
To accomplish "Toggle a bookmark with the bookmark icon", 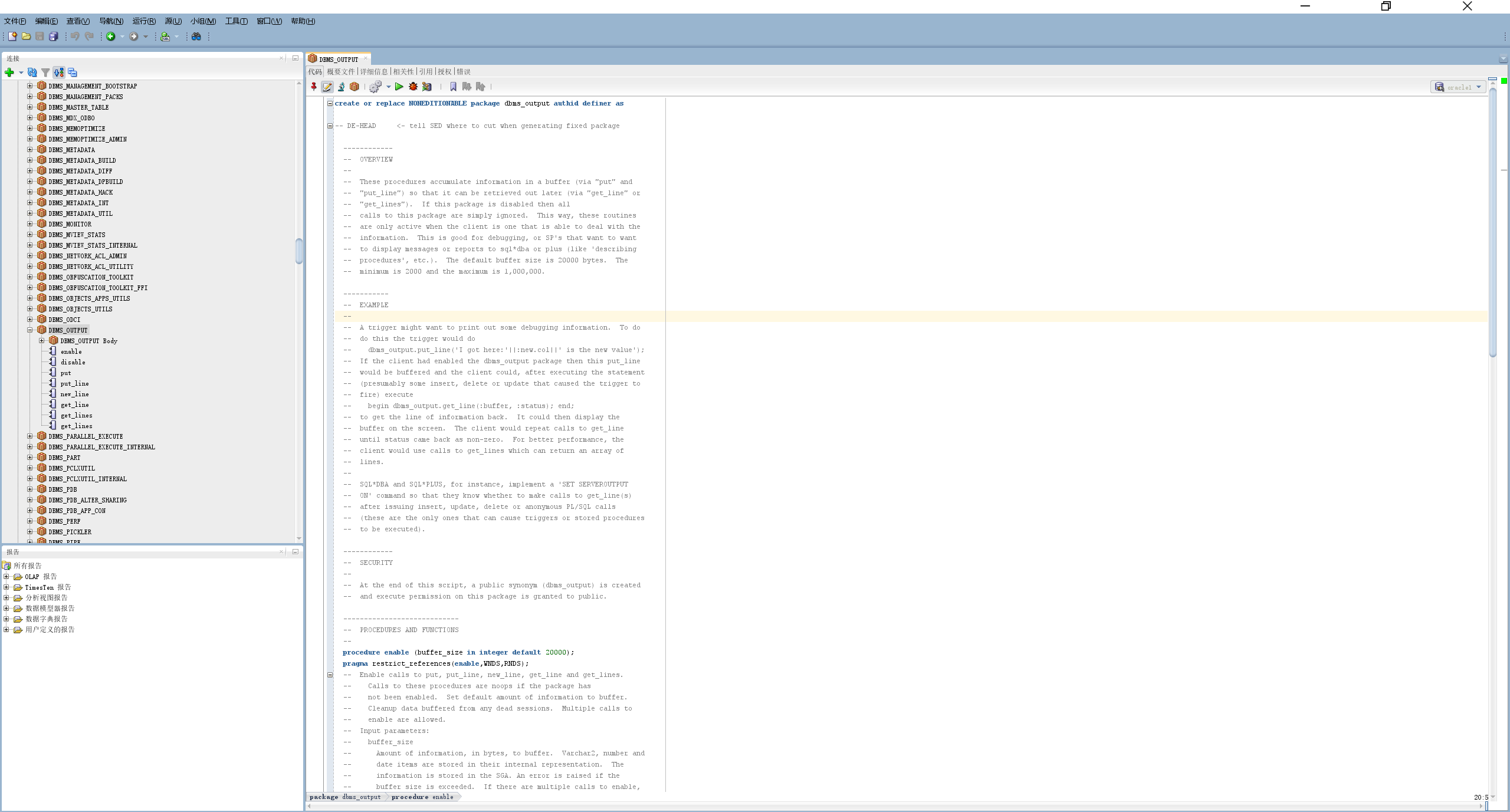I will point(453,87).
